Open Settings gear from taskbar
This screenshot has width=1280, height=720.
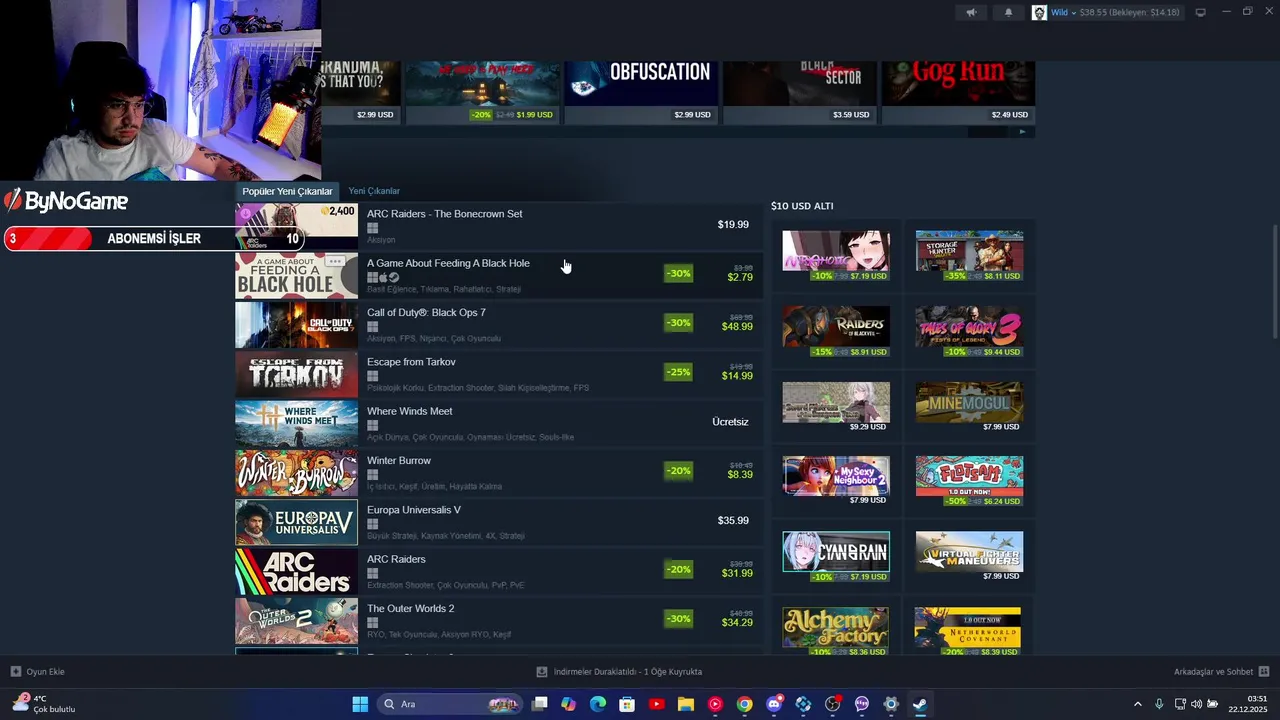(x=891, y=704)
